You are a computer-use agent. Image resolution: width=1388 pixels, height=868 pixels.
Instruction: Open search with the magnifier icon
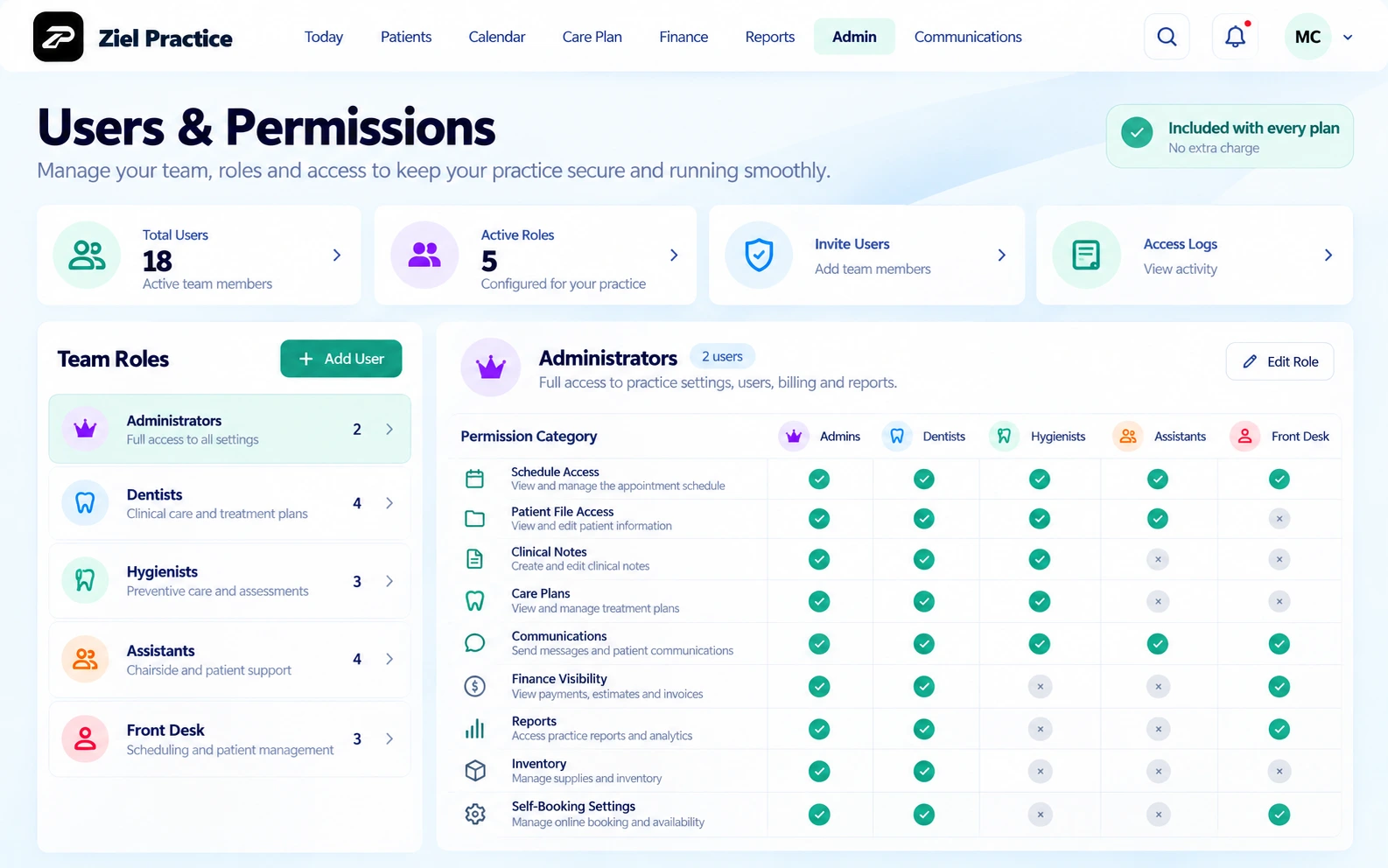coord(1167,37)
